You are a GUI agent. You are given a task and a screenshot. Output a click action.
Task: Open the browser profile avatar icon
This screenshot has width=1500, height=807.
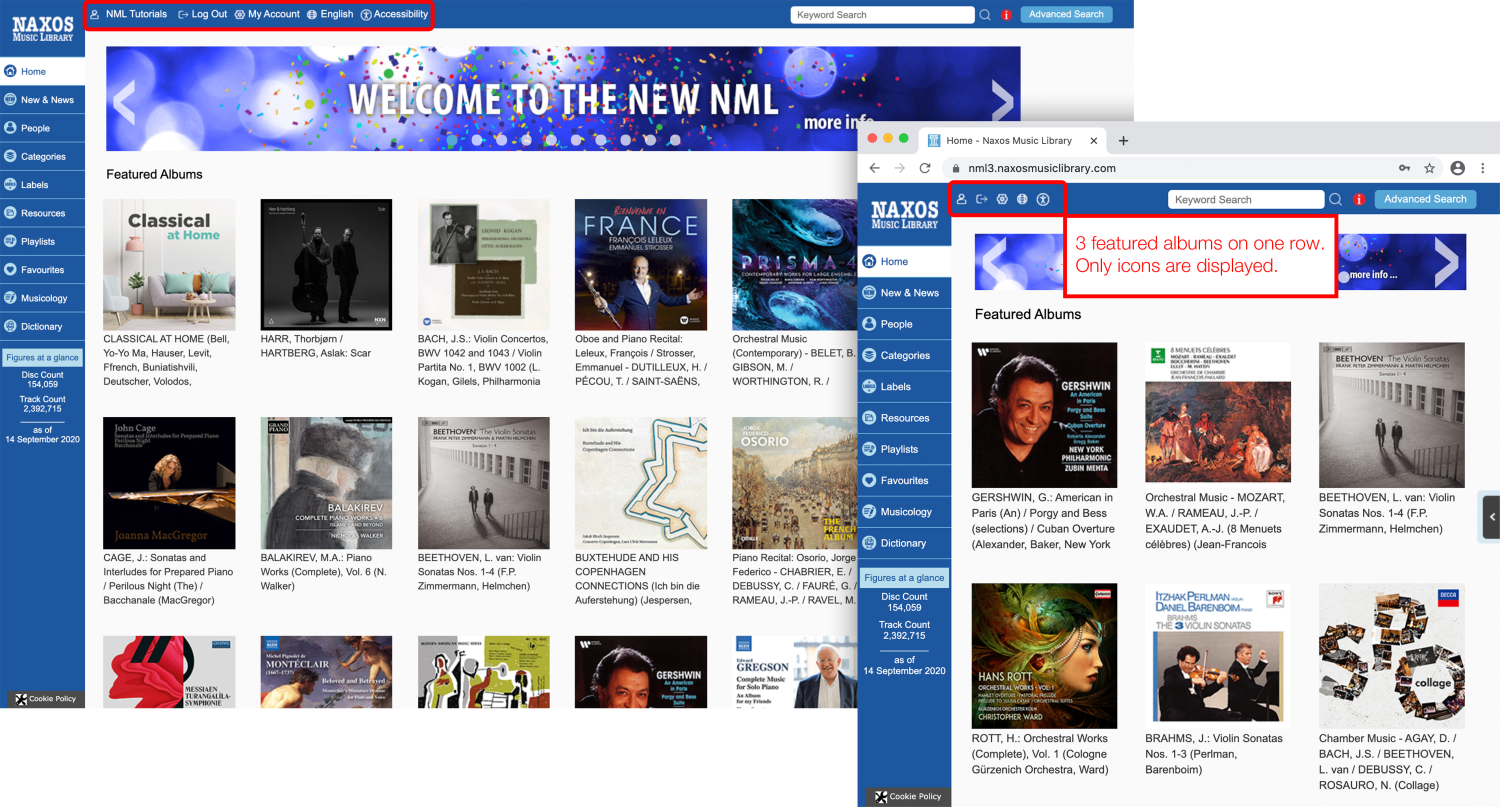[1457, 168]
